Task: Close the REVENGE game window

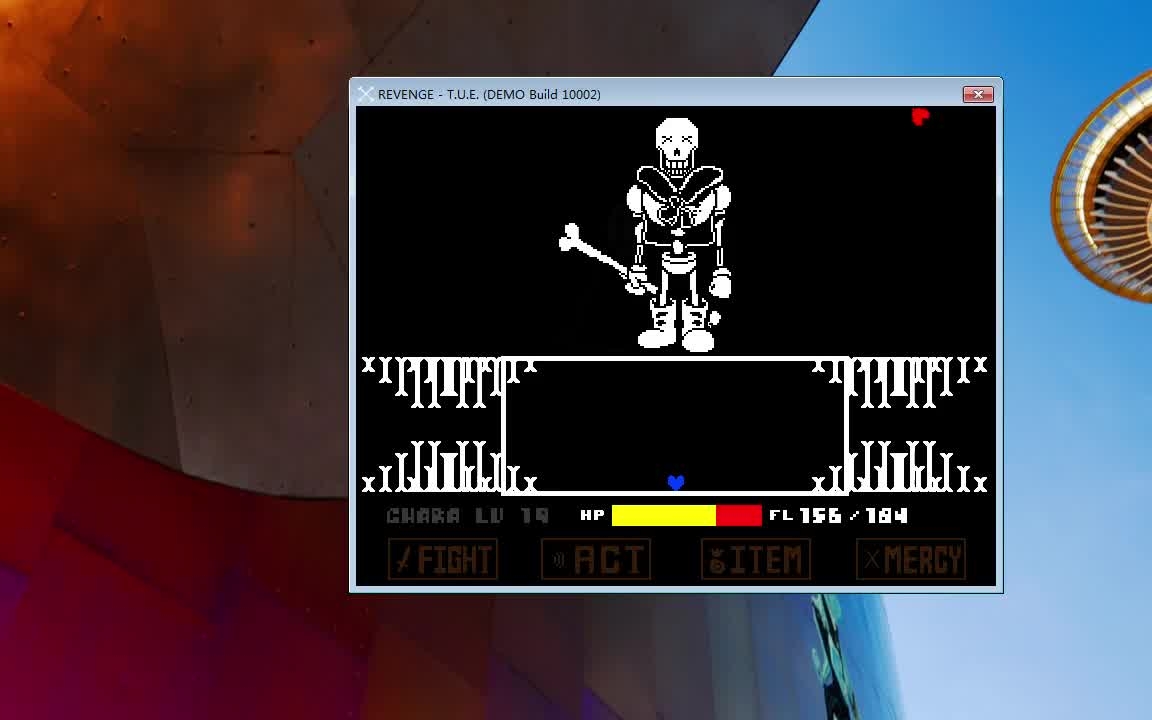Action: point(978,94)
